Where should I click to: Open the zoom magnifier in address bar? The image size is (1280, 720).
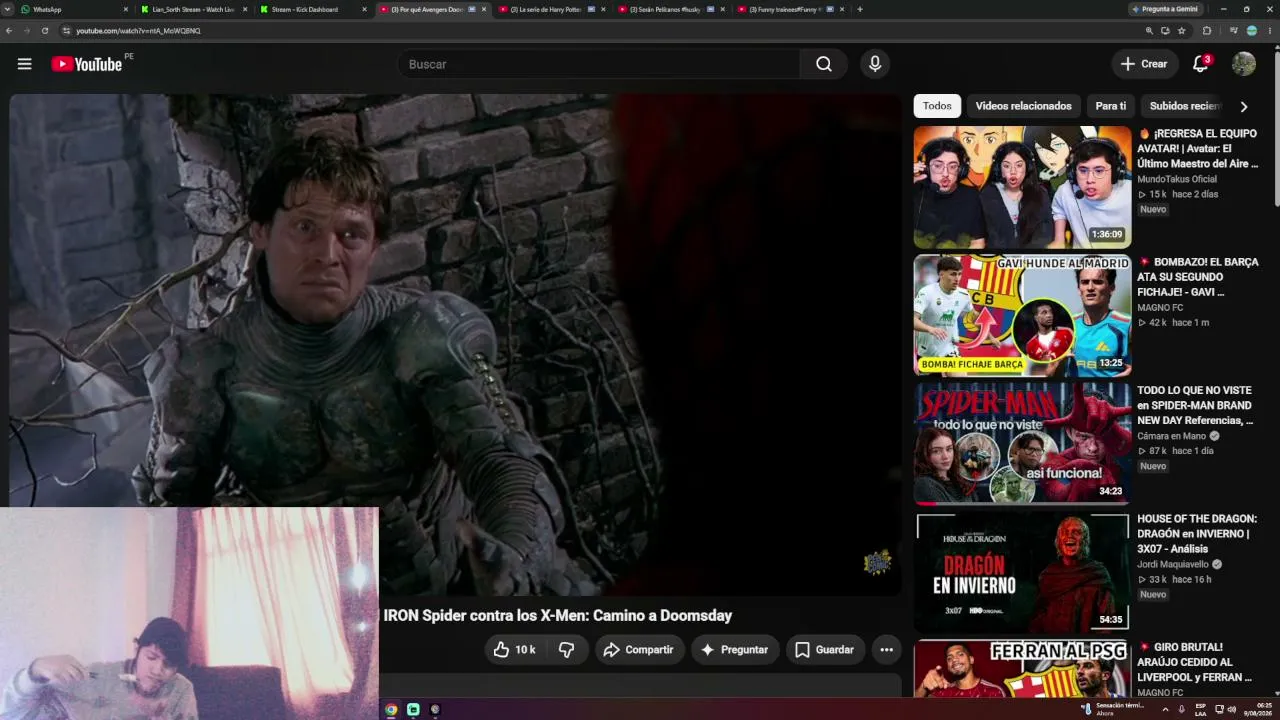tap(1149, 31)
